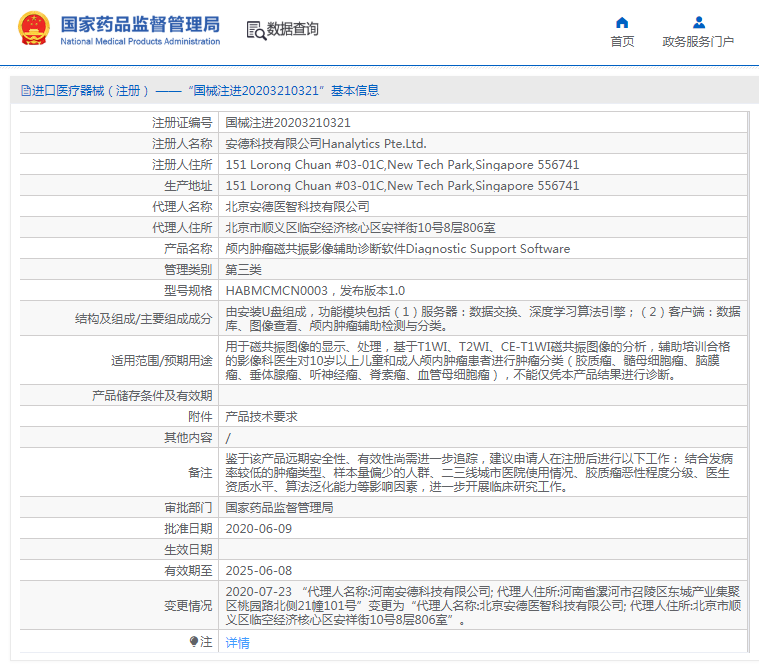Click the 第三类 category value
Viewport: 759px width, 665px height.
(243, 270)
